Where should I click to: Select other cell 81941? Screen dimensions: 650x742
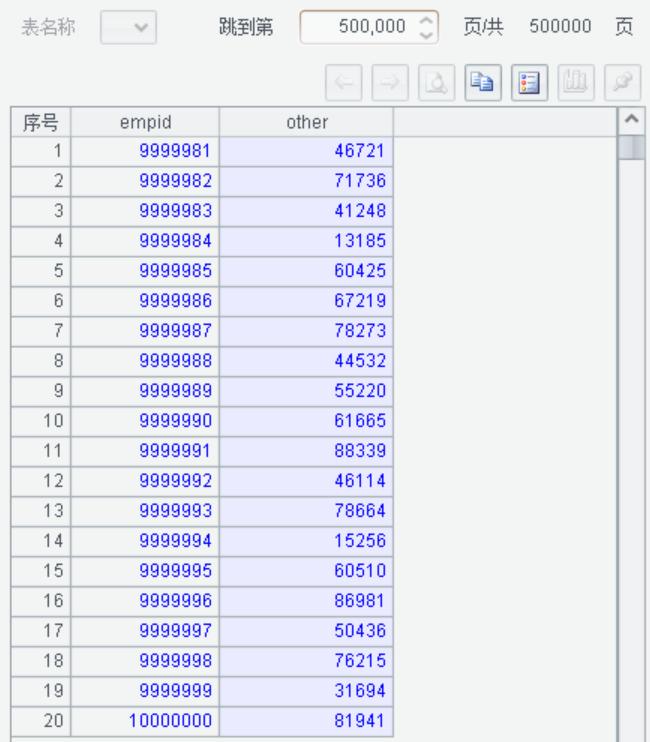pos(307,721)
